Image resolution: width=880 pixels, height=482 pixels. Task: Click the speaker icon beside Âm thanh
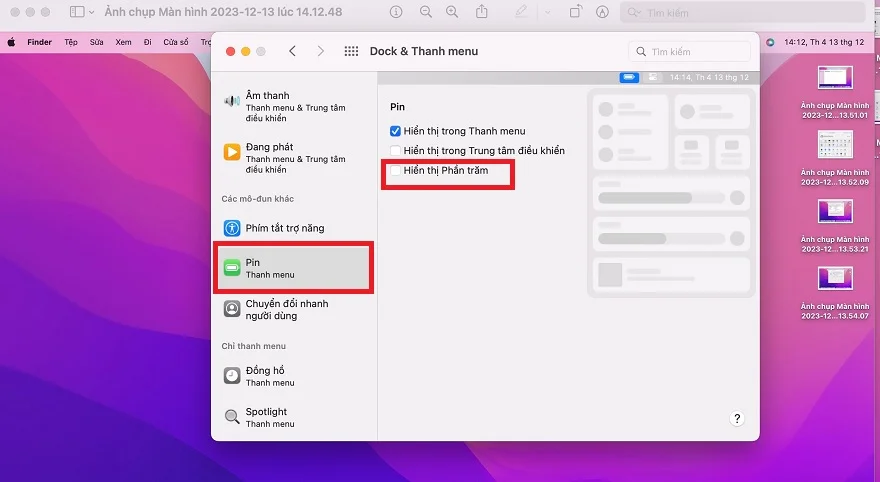pyautogui.click(x=232, y=102)
